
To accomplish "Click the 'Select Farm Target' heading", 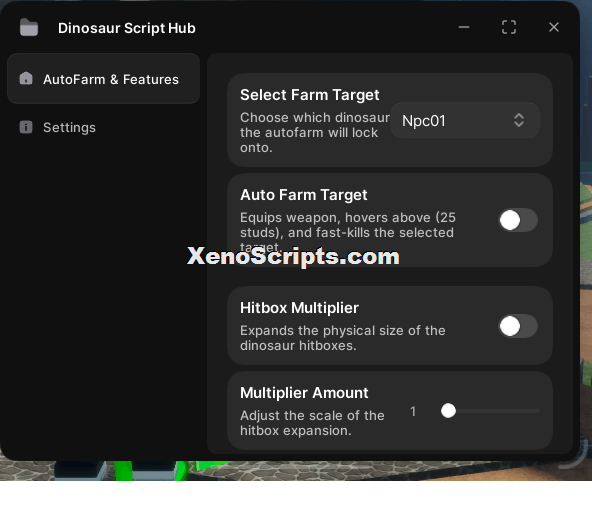I will coord(310,95).
